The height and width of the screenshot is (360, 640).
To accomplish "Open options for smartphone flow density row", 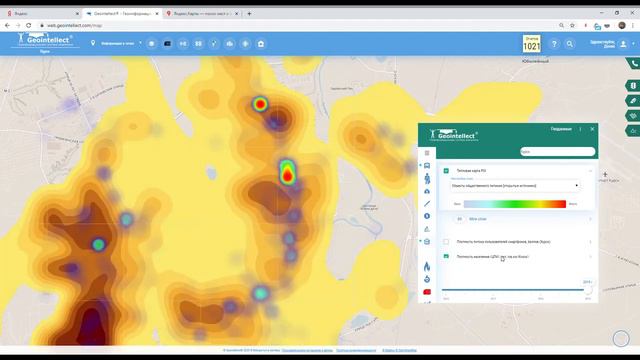I will 590,242.
